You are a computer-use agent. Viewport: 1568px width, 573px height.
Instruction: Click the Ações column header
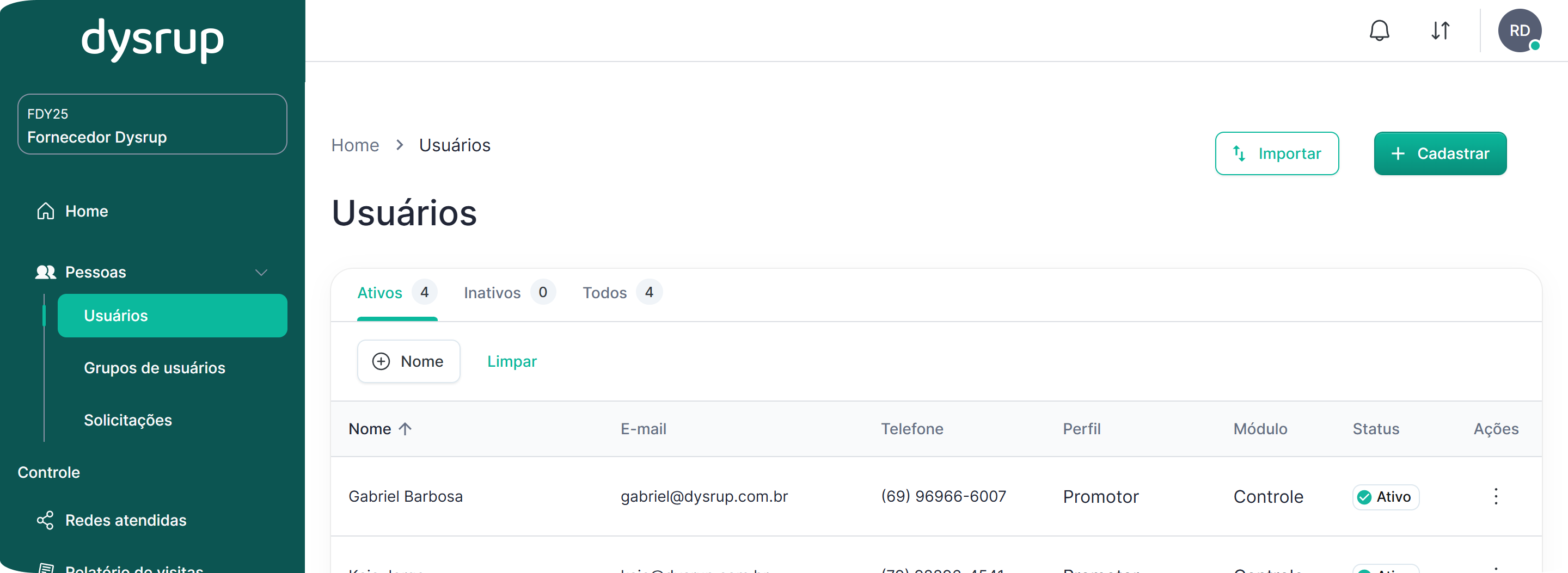tap(1496, 429)
